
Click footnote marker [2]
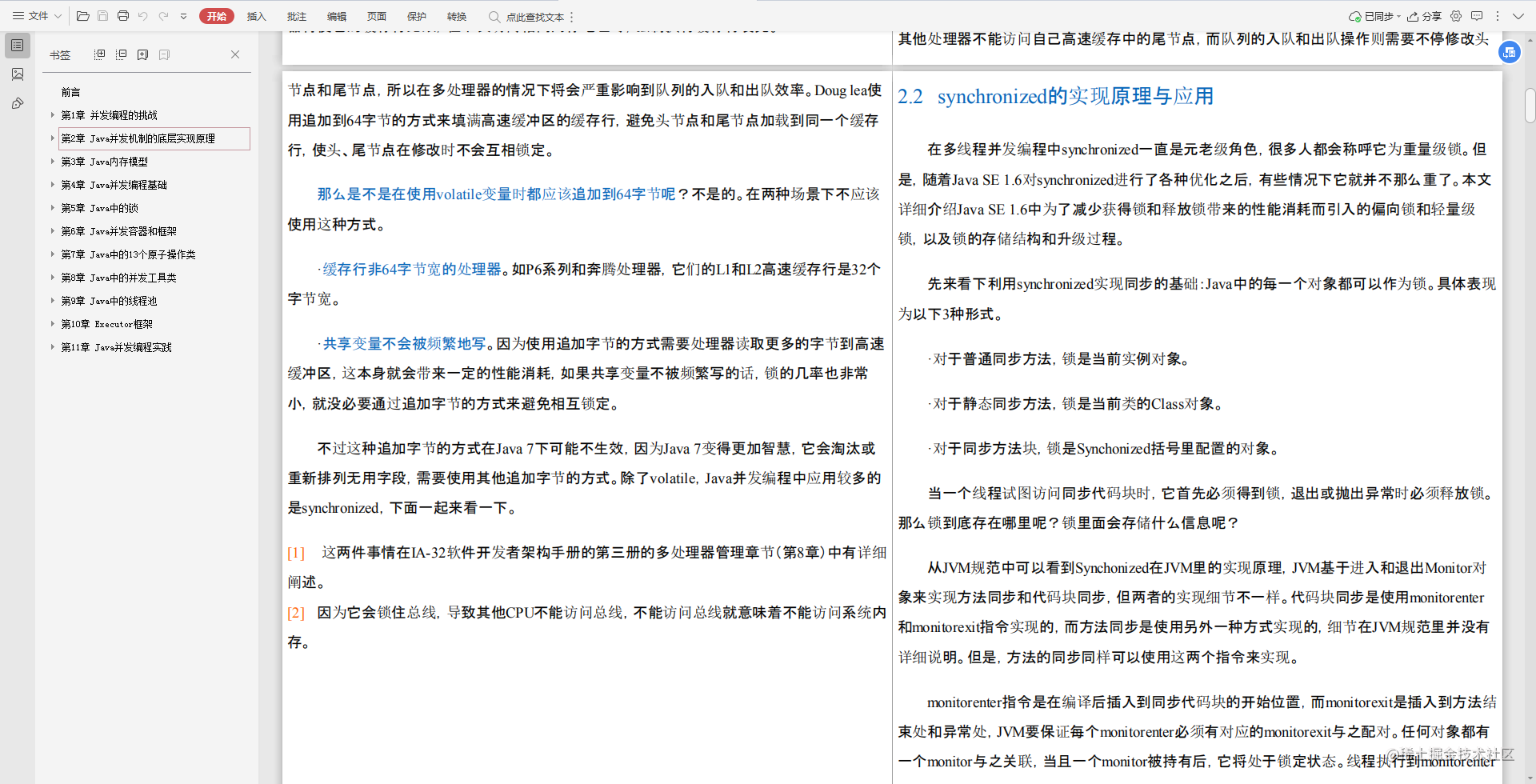(x=296, y=613)
